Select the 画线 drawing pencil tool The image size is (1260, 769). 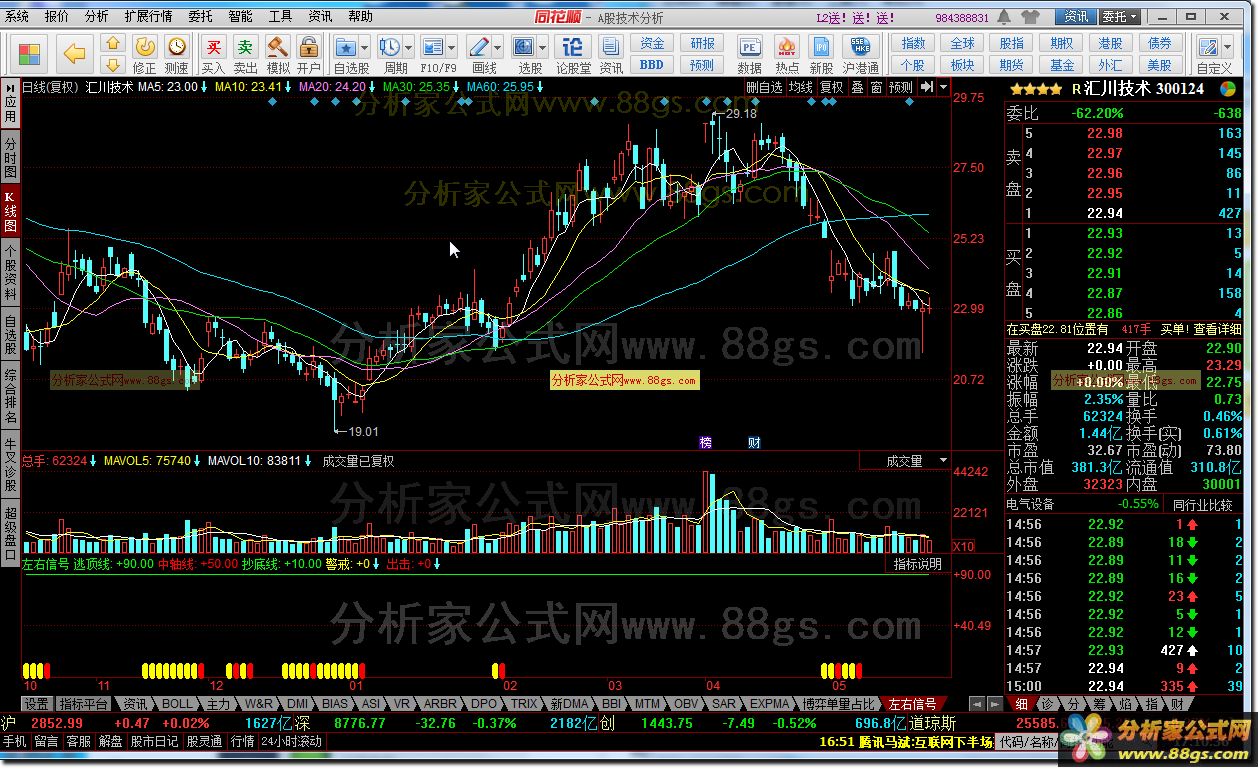pyautogui.click(x=479, y=46)
